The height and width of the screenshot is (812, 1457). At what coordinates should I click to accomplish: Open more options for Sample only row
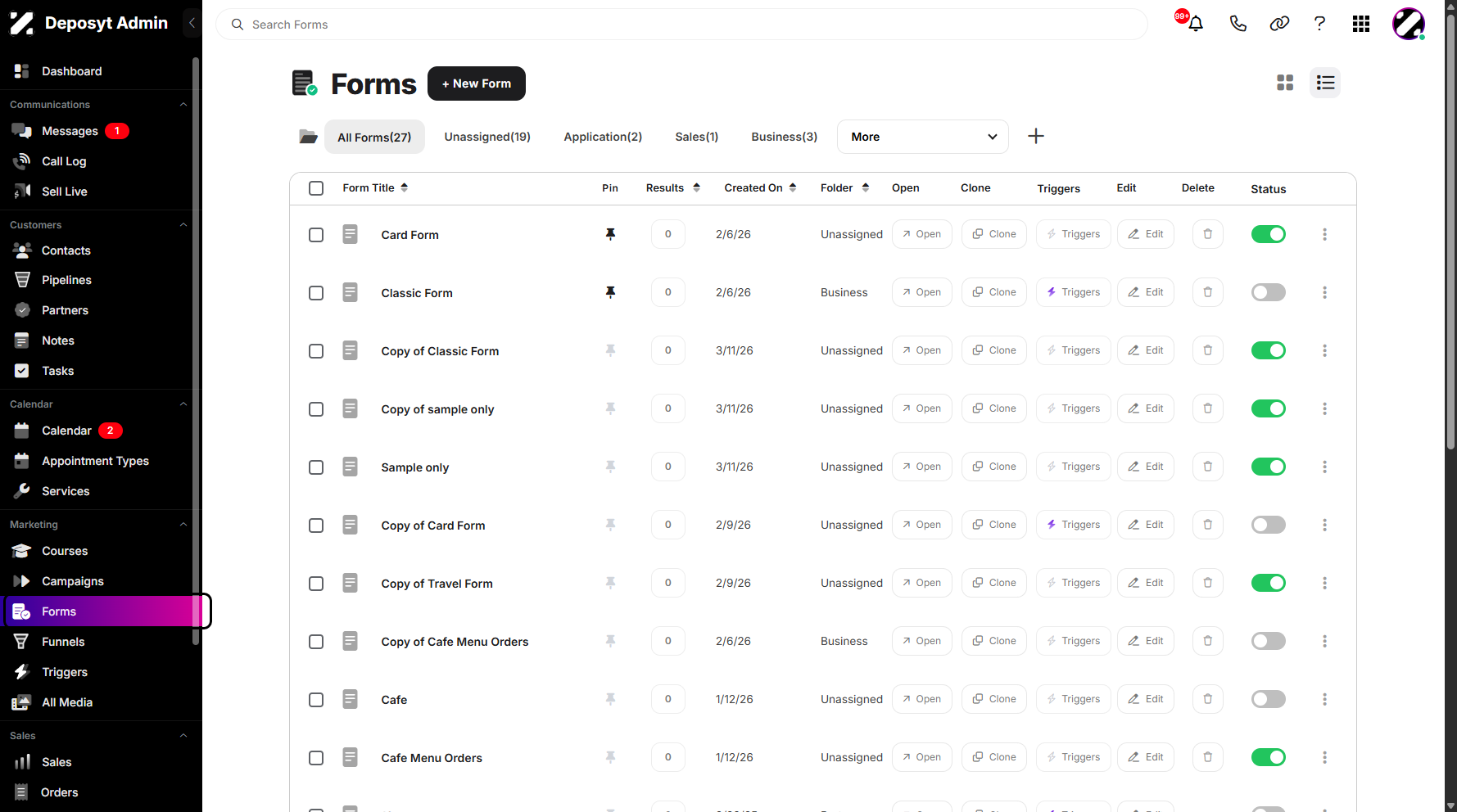click(x=1324, y=467)
